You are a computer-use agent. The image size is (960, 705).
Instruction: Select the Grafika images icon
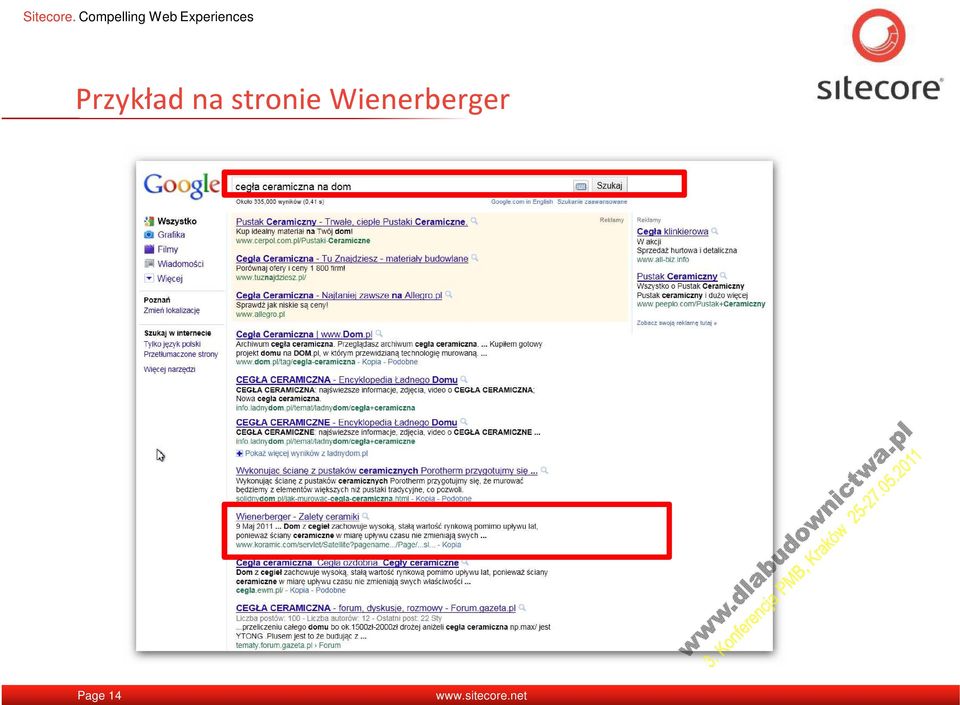pyautogui.click(x=149, y=234)
